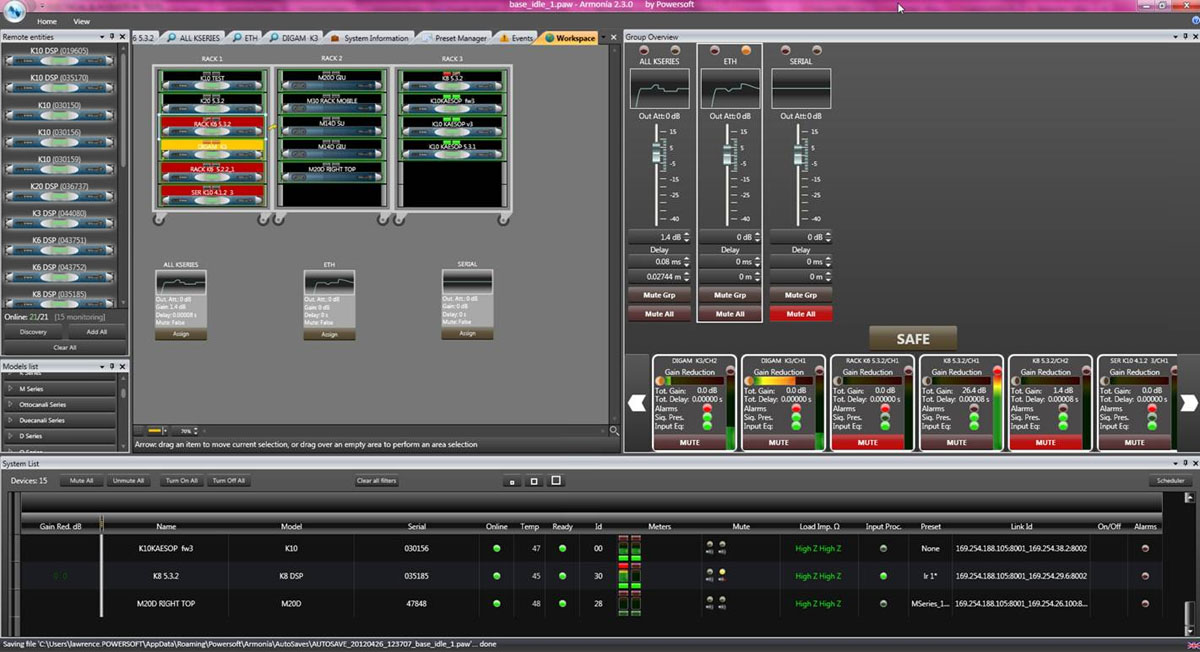This screenshot has width=1200, height=652.
Task: Open the View menu
Action: click(x=81, y=21)
